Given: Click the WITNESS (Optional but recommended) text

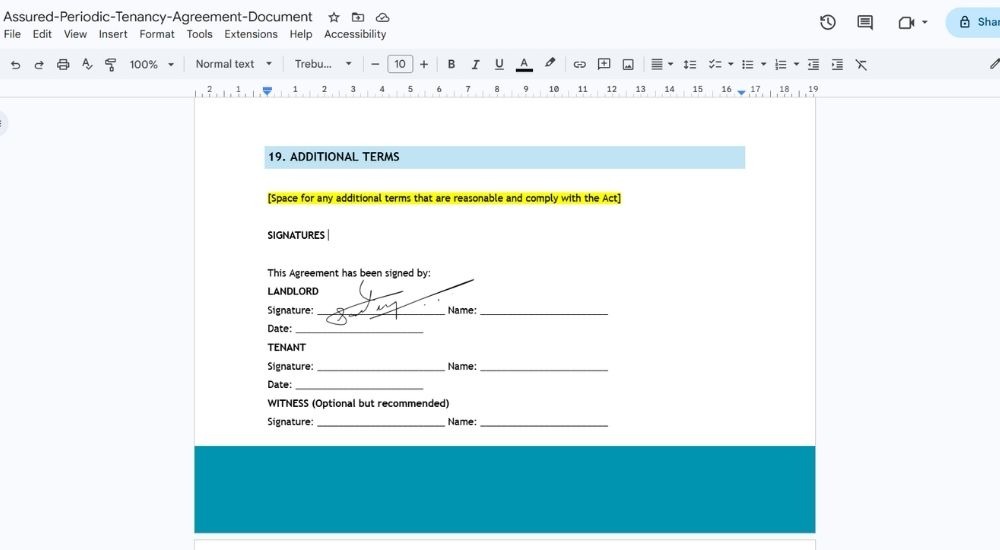Looking at the screenshot, I should pyautogui.click(x=358, y=403).
